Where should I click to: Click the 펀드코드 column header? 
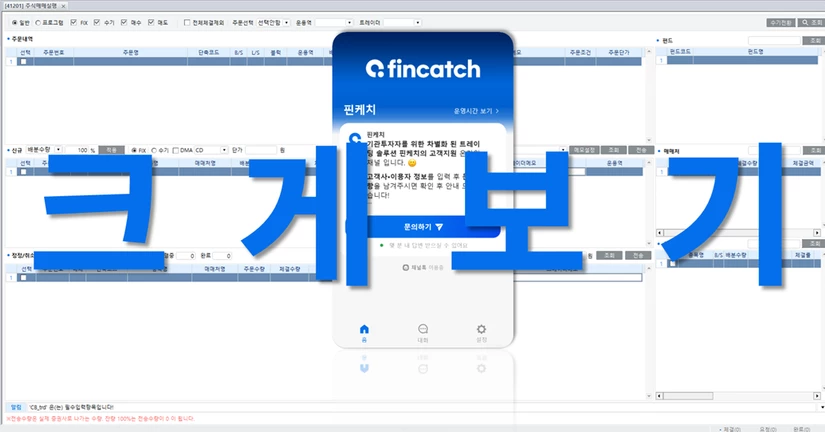tap(680, 52)
